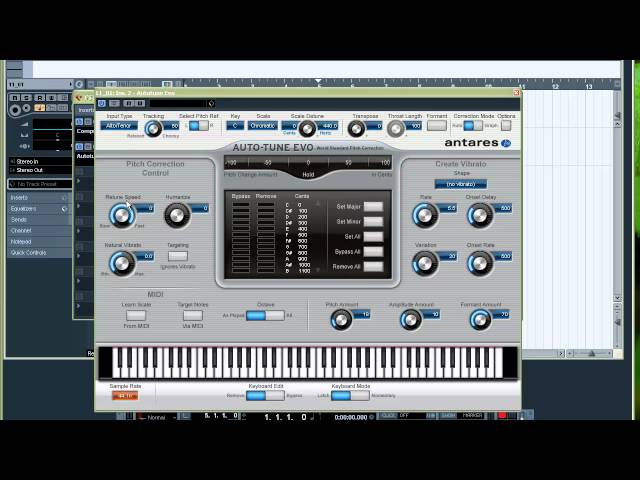Click the red record button in the transport
This screenshot has width=640, height=480.
502,416
